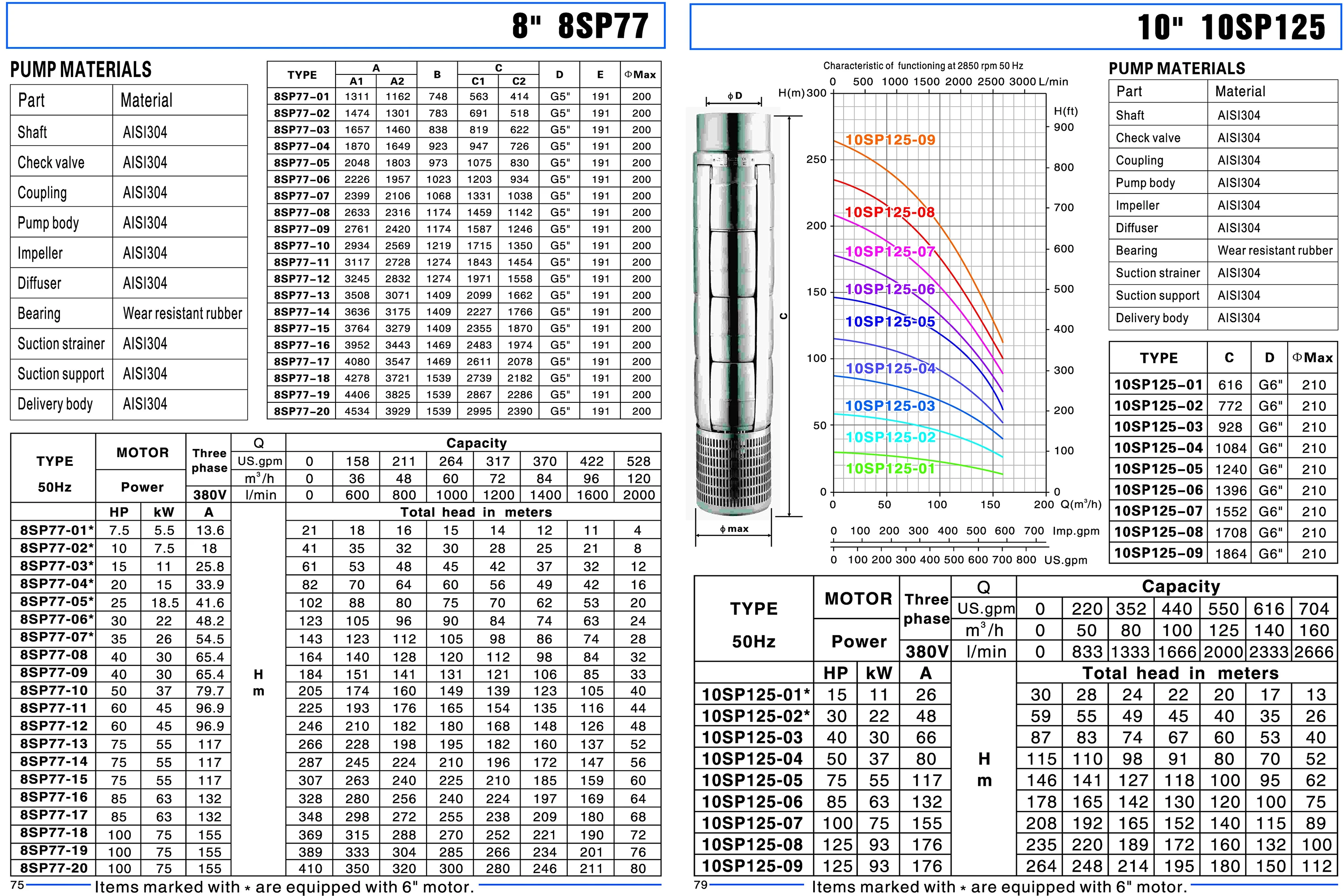Click the page number 79 footer

[701, 884]
